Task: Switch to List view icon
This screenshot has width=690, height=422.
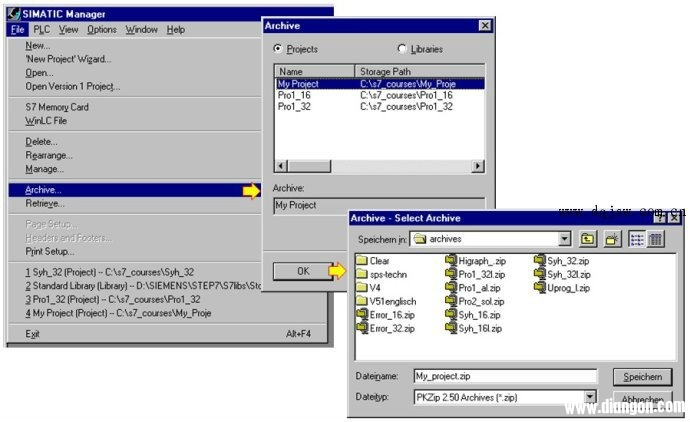Action: click(636, 239)
